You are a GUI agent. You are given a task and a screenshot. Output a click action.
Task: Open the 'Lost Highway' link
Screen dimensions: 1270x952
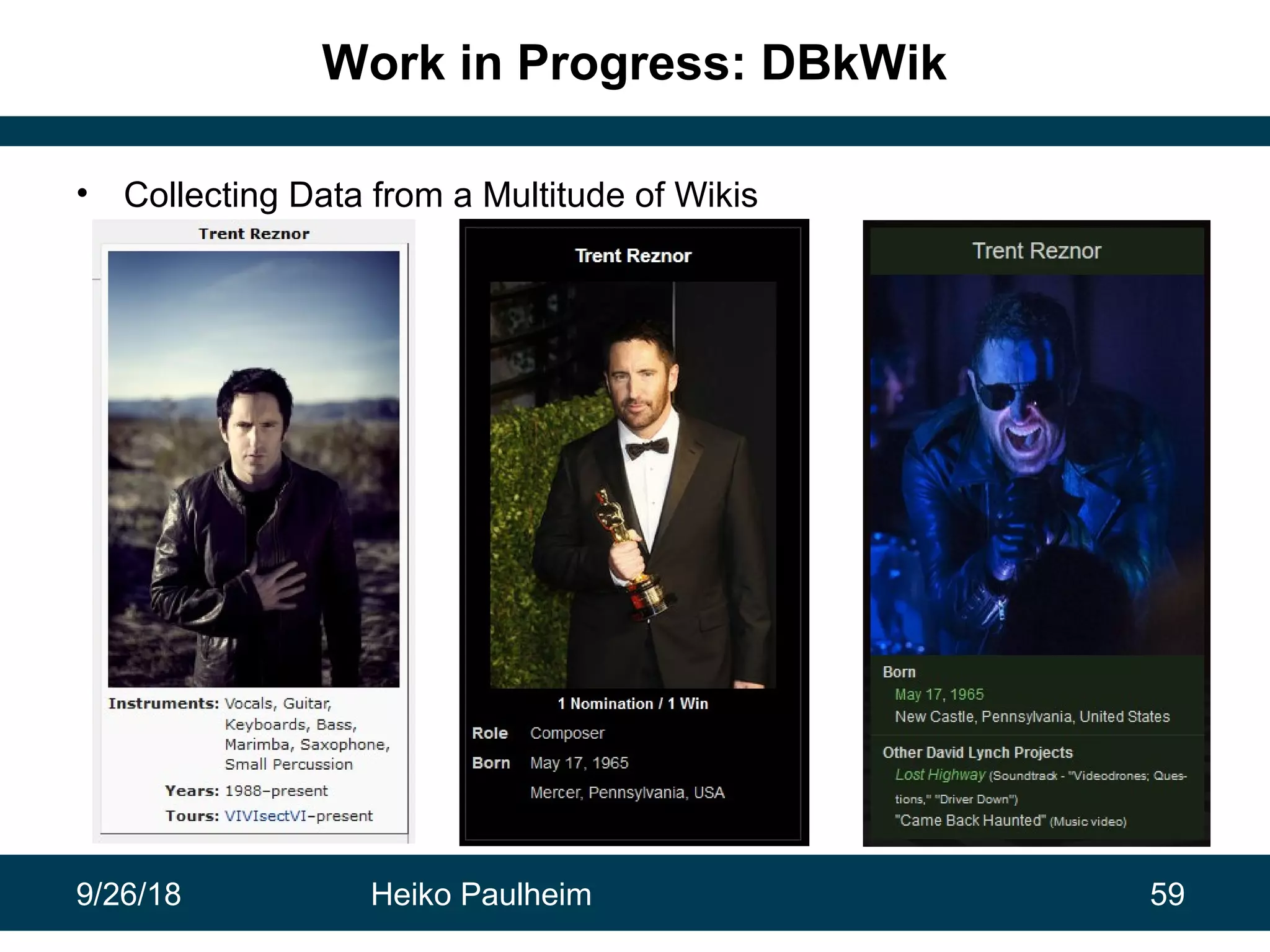tap(940, 775)
